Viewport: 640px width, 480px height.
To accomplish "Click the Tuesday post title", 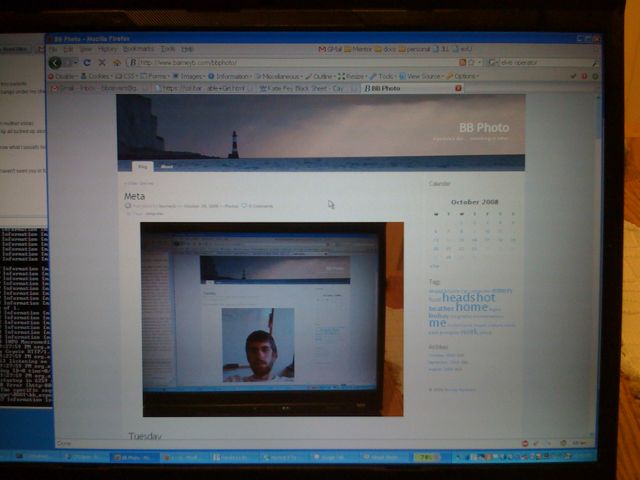I will tap(145, 436).
